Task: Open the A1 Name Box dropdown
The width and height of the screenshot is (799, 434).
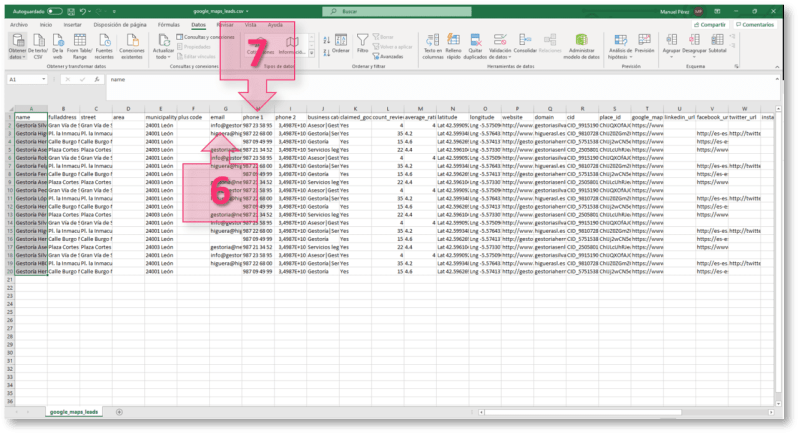Action: pos(44,79)
